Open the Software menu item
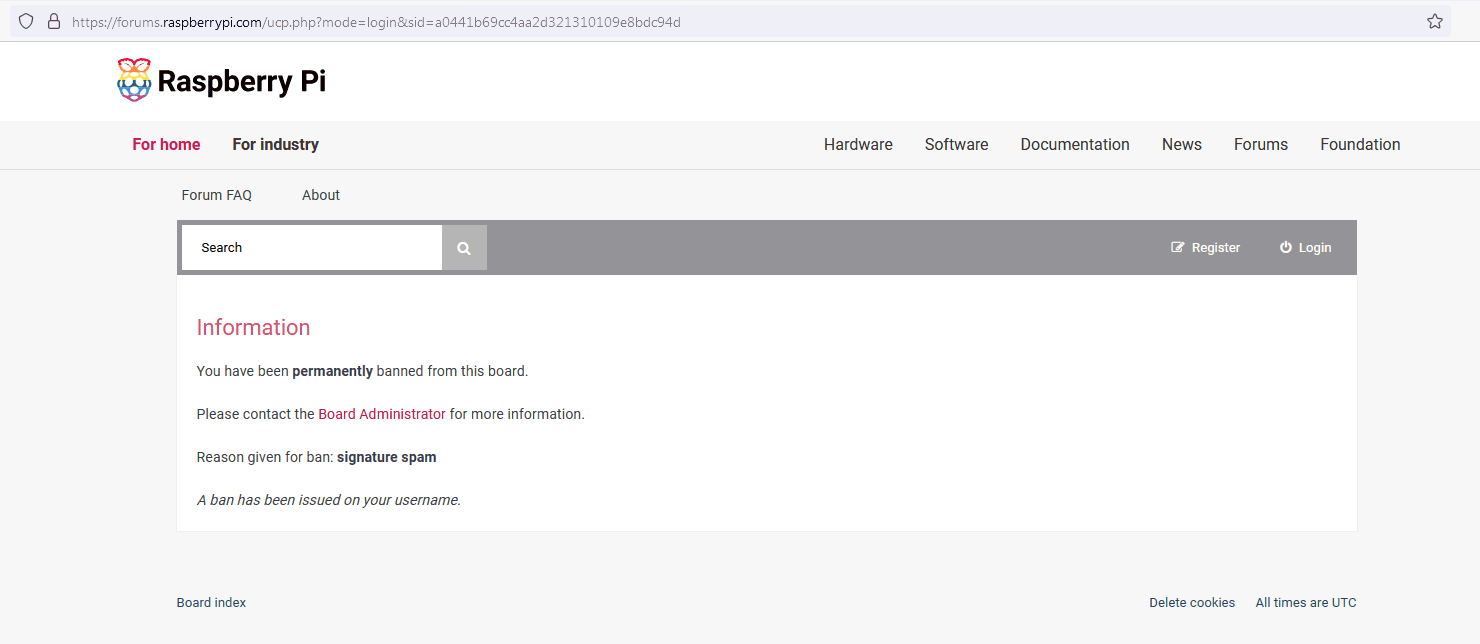 tap(956, 145)
